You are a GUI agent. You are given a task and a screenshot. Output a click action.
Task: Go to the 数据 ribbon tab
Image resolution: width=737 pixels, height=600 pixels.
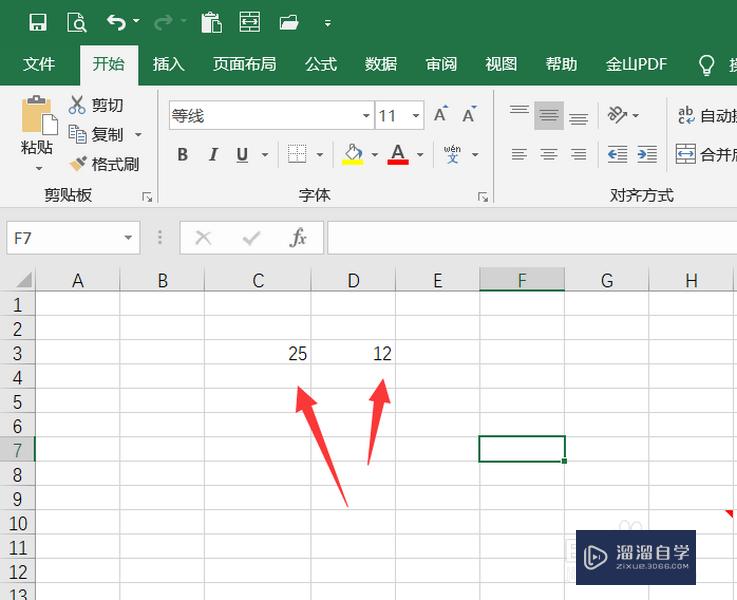click(381, 64)
